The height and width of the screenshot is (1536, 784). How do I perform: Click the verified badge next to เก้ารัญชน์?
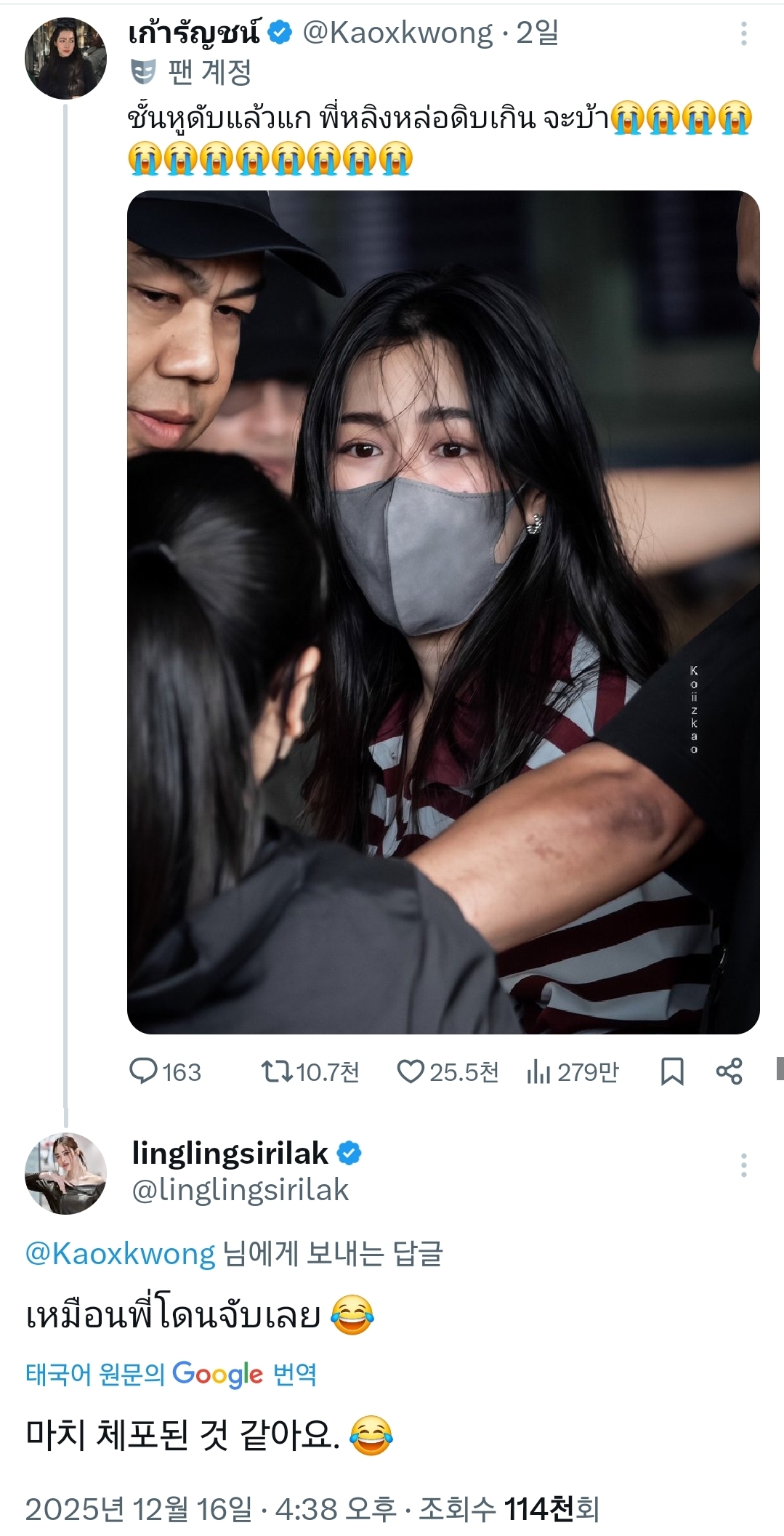[278, 32]
